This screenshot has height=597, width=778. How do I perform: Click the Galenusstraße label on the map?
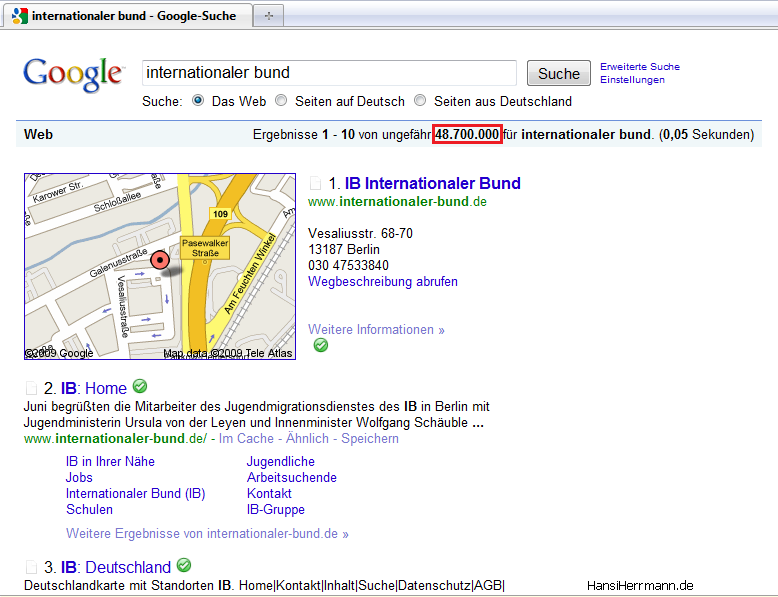[118, 264]
